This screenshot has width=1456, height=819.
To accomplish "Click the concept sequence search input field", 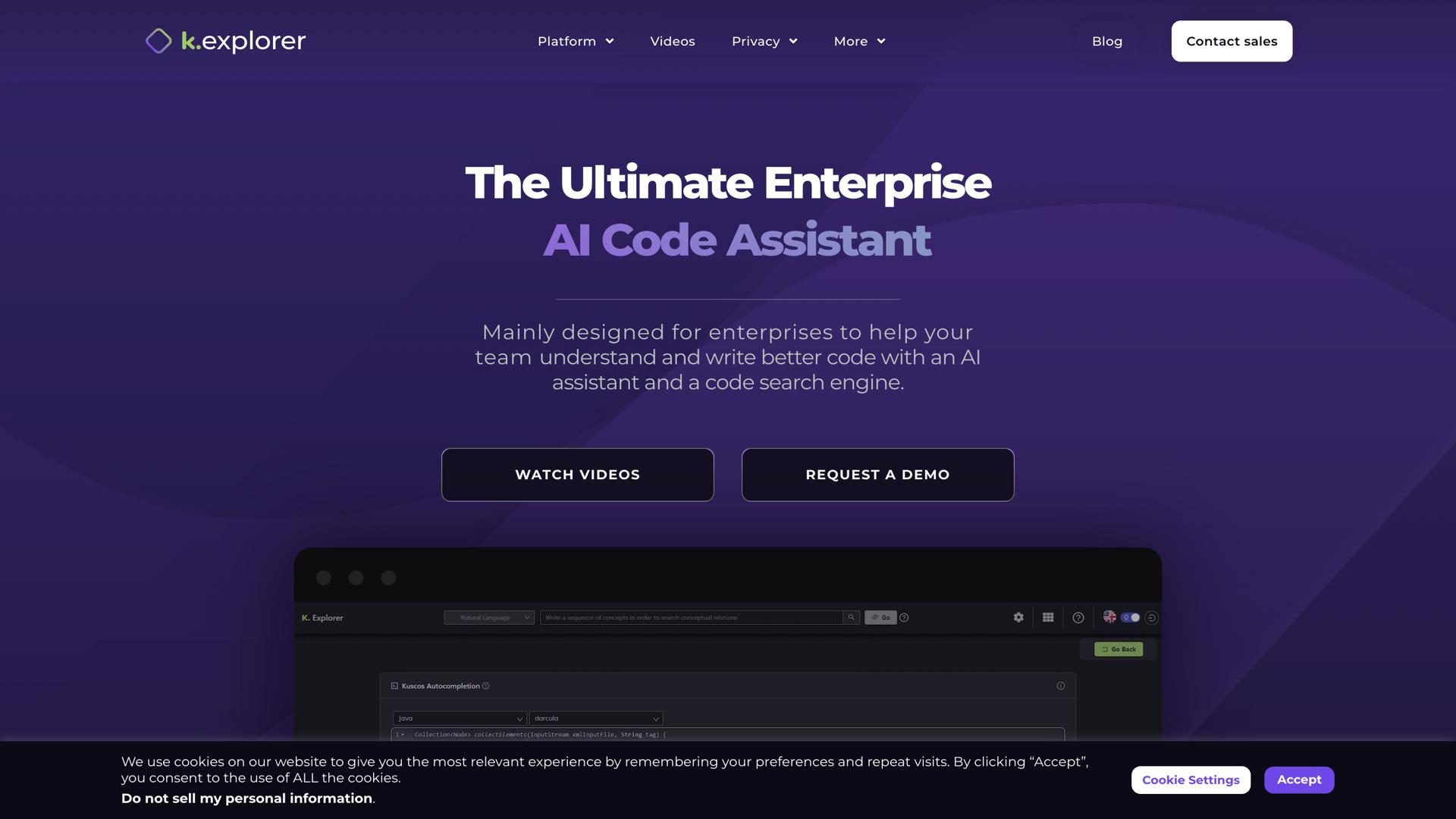I will [x=690, y=617].
